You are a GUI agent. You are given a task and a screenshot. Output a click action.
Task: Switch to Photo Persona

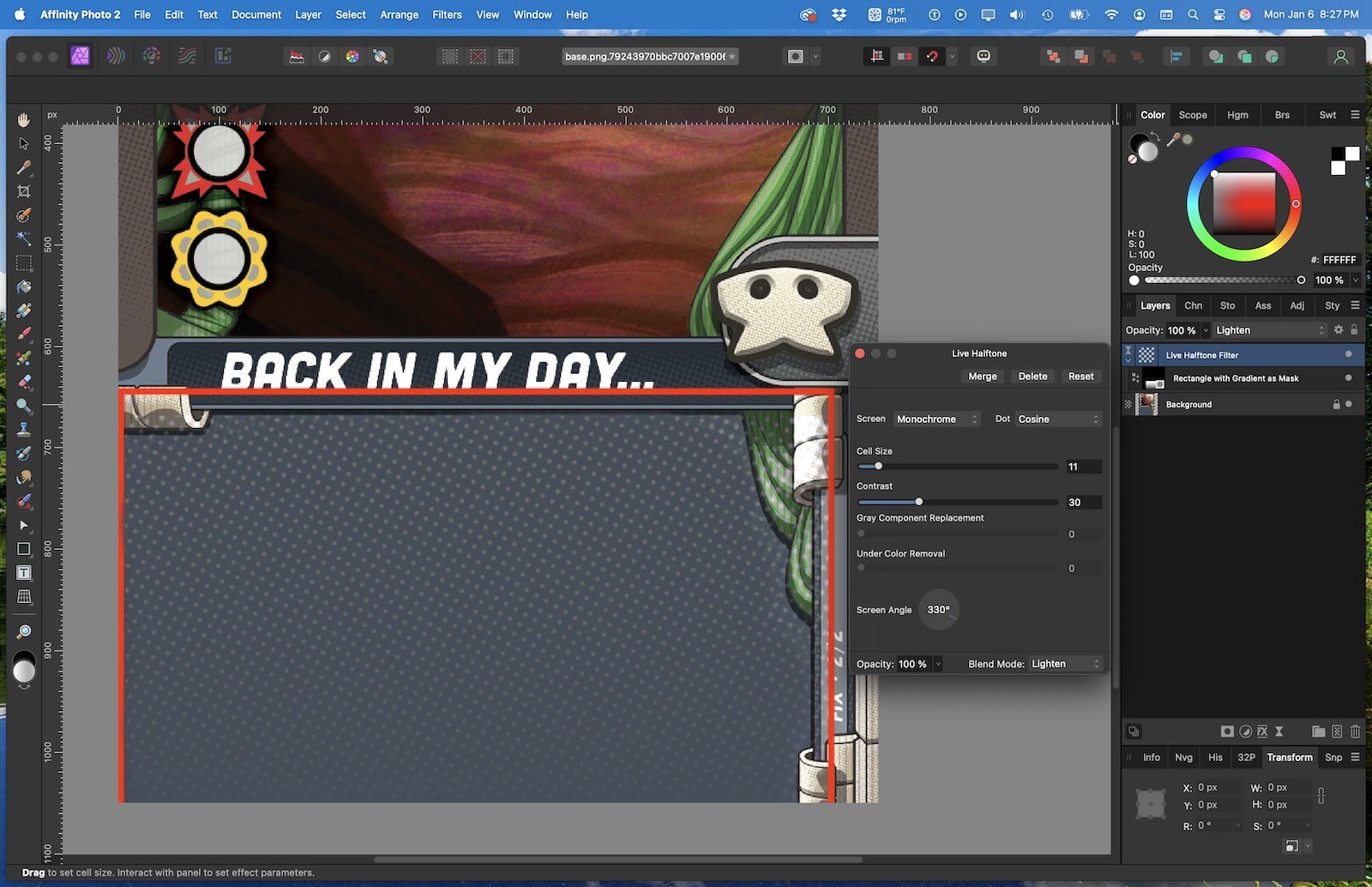pos(80,57)
